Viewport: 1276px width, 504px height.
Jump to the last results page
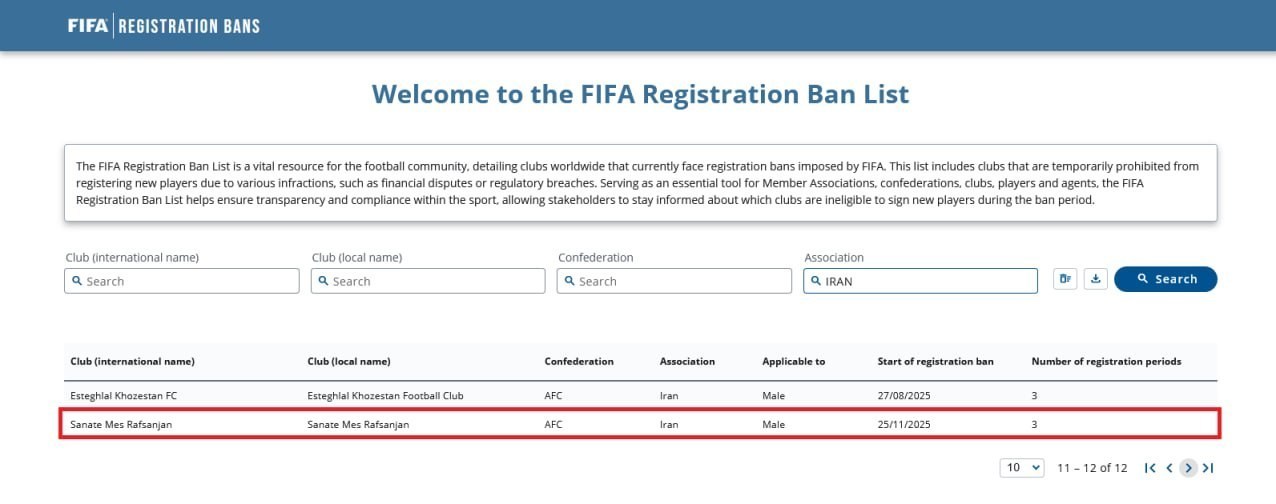[1208, 468]
